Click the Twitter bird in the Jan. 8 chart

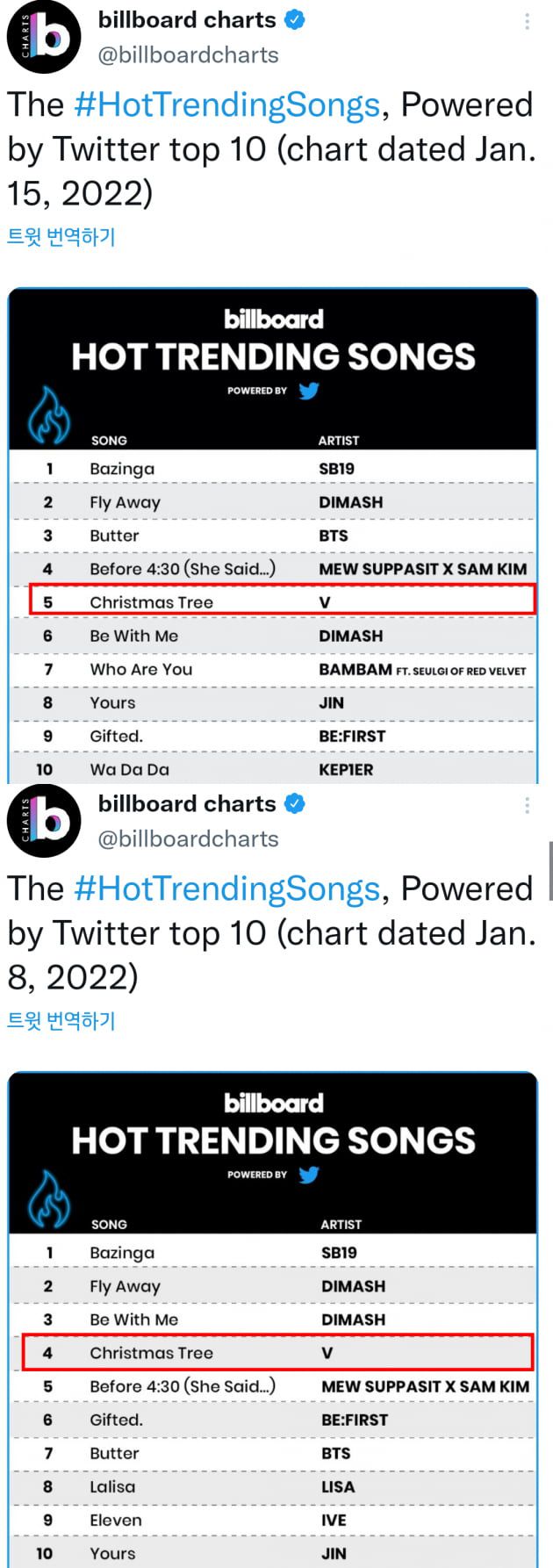coord(308,1175)
